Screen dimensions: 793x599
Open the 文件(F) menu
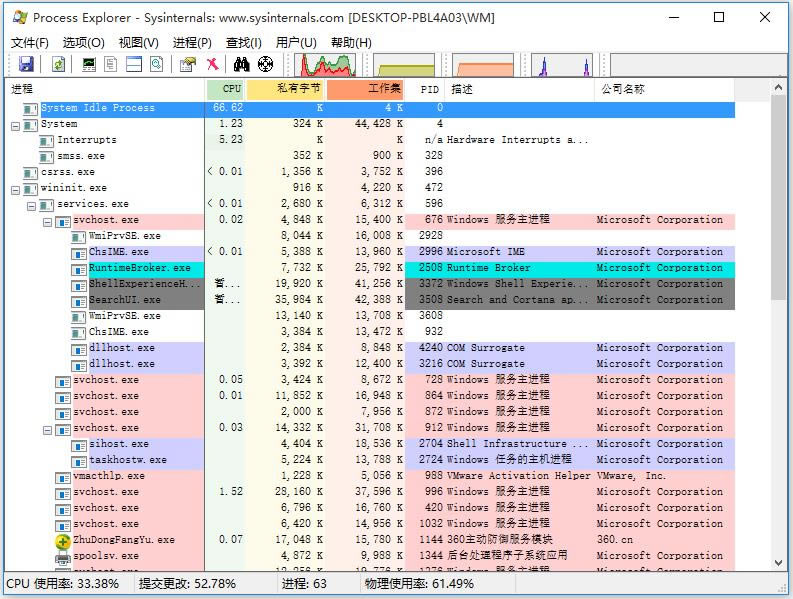(x=30, y=42)
